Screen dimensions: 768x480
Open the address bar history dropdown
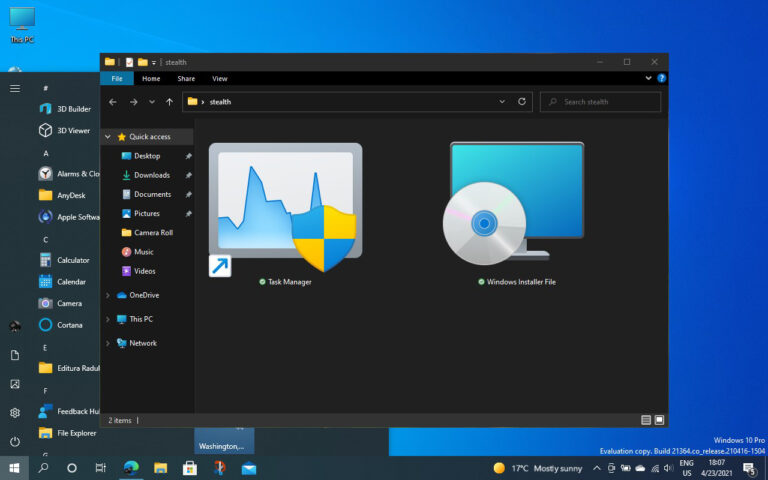point(503,101)
